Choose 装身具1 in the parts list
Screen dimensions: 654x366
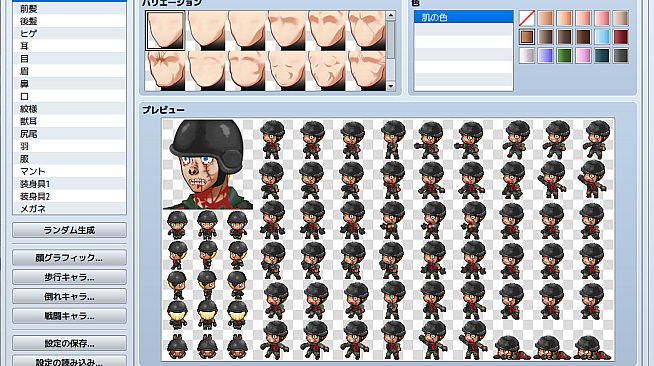[x=69, y=184]
